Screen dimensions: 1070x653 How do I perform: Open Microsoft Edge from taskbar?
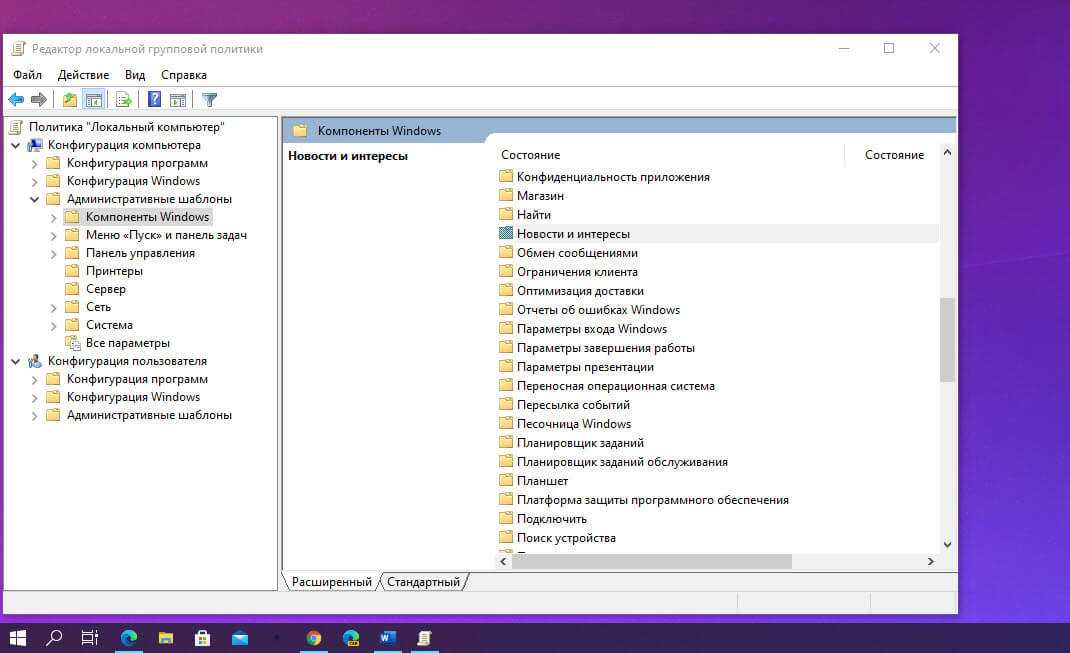pyautogui.click(x=128, y=638)
